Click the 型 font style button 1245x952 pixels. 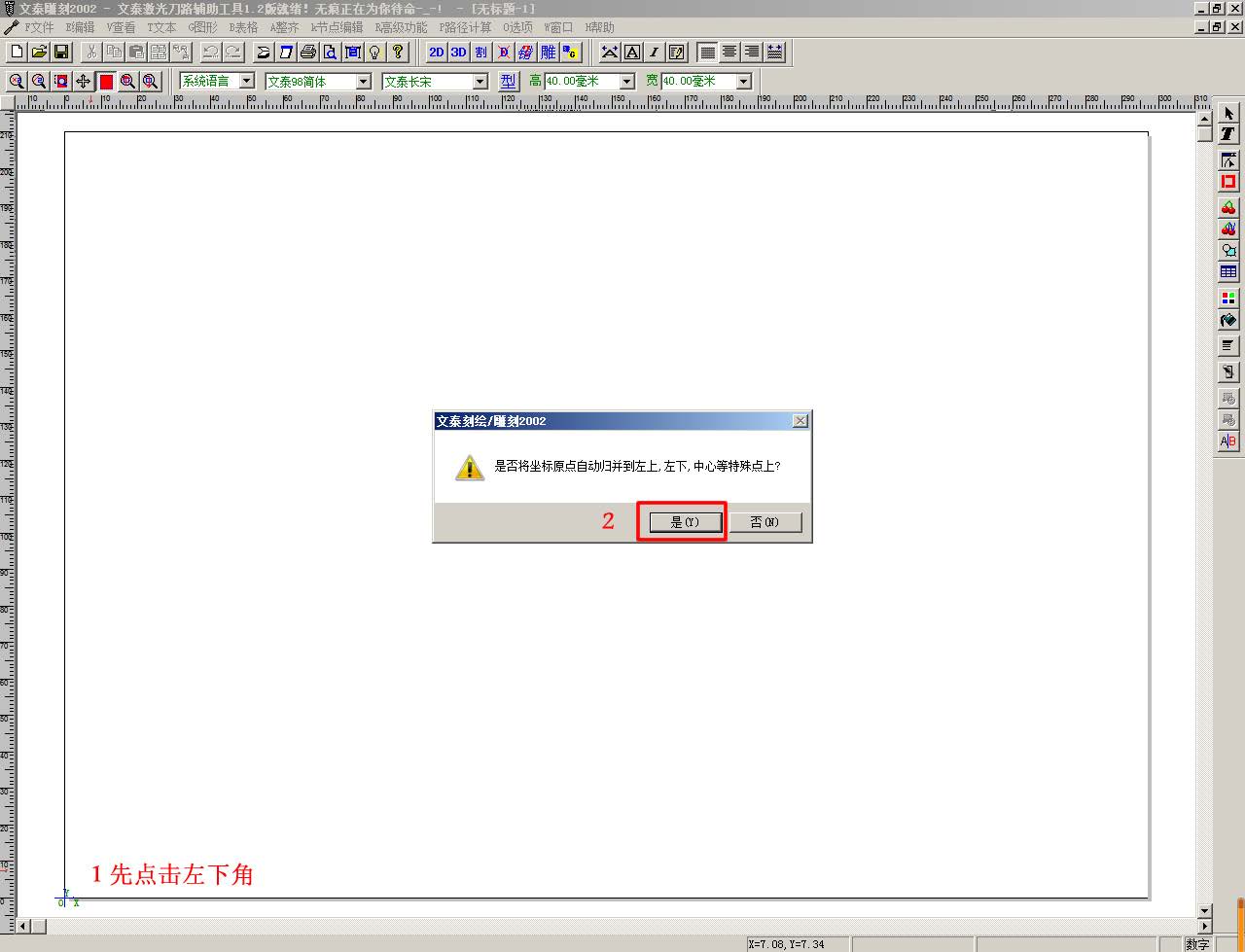click(x=508, y=82)
